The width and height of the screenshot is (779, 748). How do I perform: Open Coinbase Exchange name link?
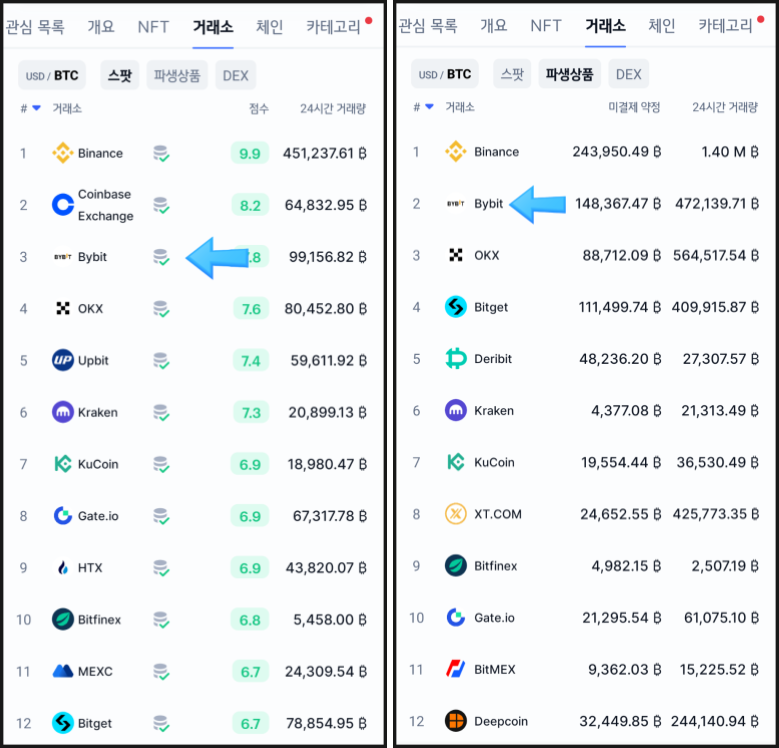coord(105,205)
